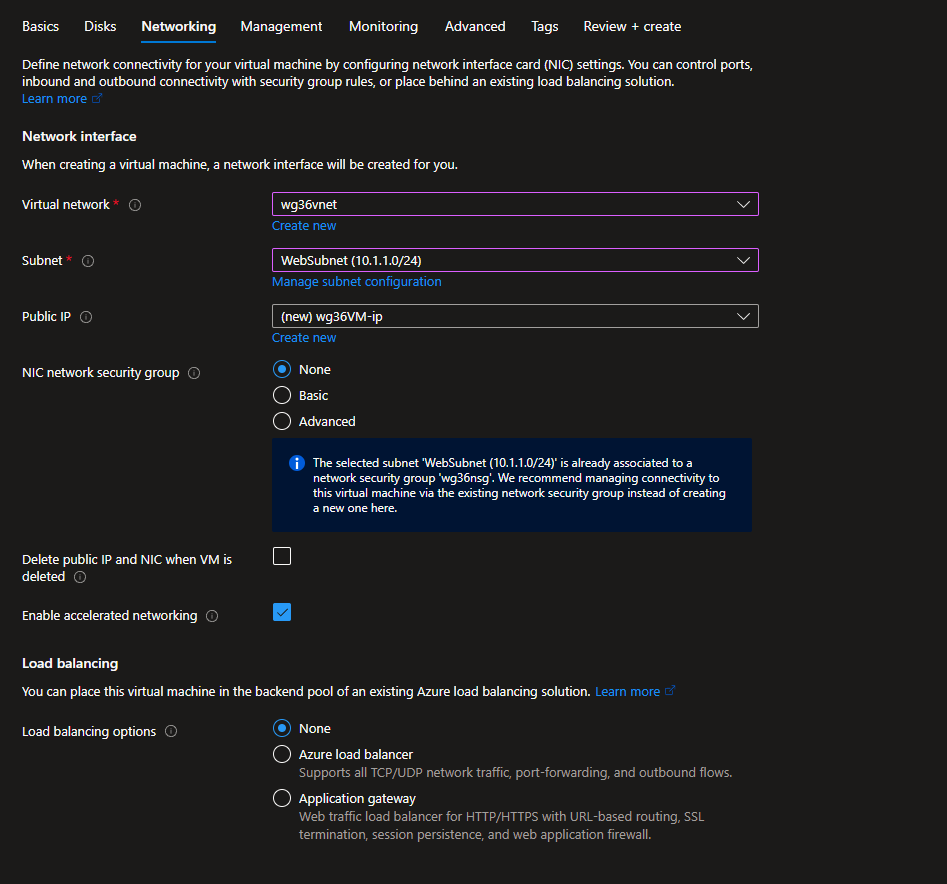The height and width of the screenshot is (884, 947).
Task: Click Manage subnet configuration link
Action: [x=356, y=282]
